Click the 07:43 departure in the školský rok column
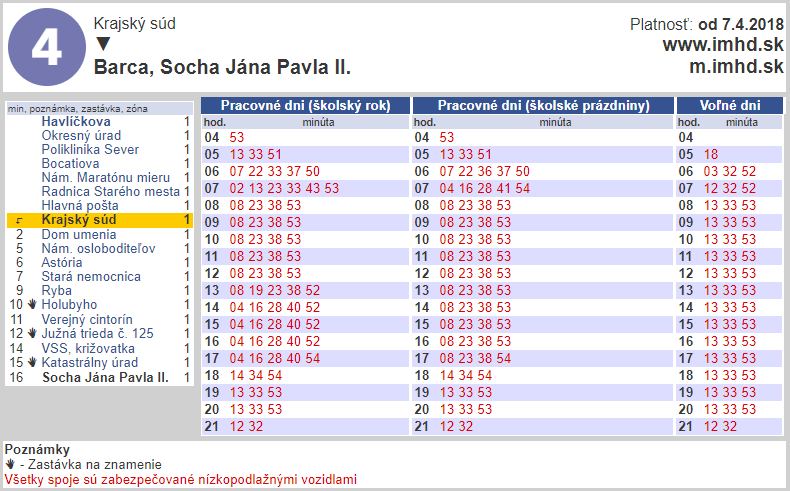 tap(313, 188)
